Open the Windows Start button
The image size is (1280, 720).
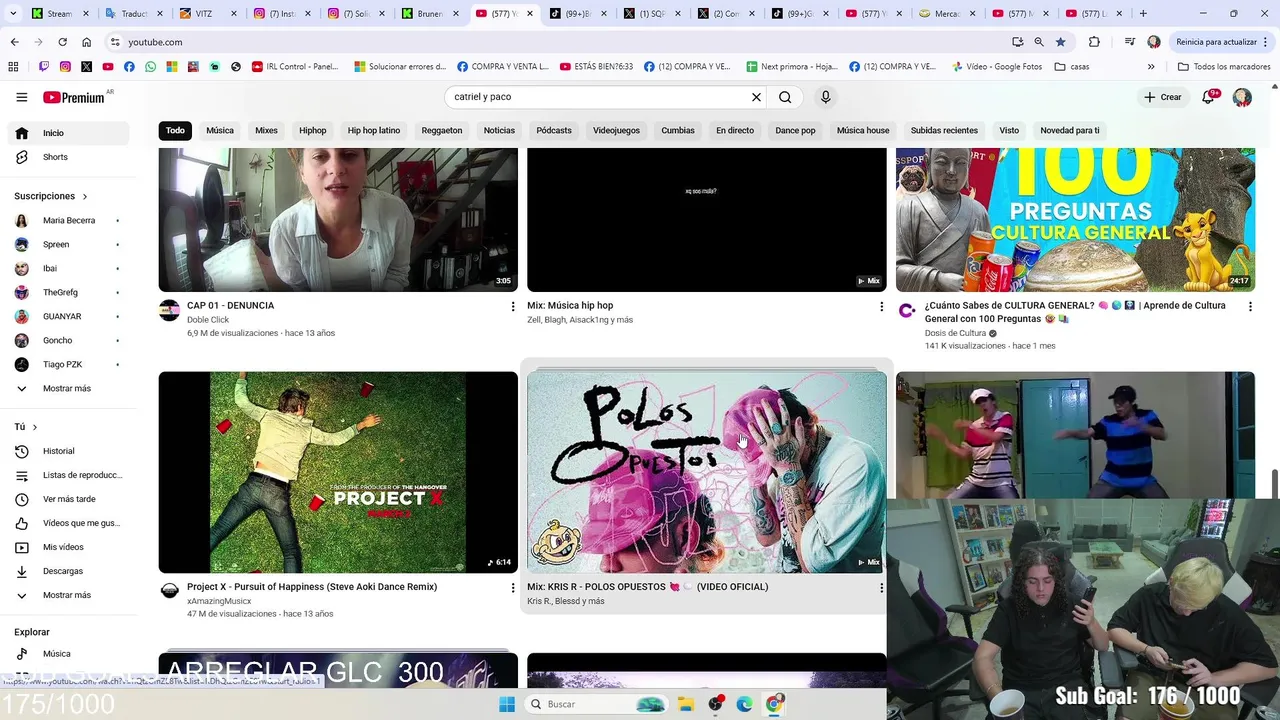pyautogui.click(x=507, y=704)
